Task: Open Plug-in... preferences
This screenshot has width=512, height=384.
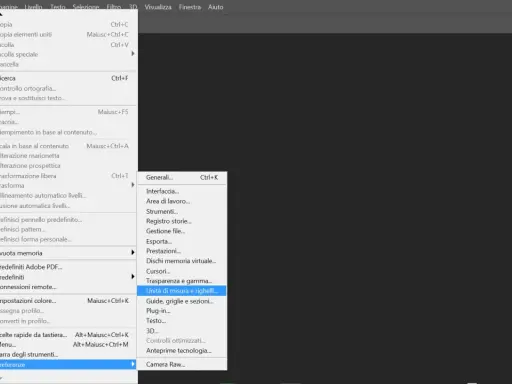Action: (x=182, y=311)
